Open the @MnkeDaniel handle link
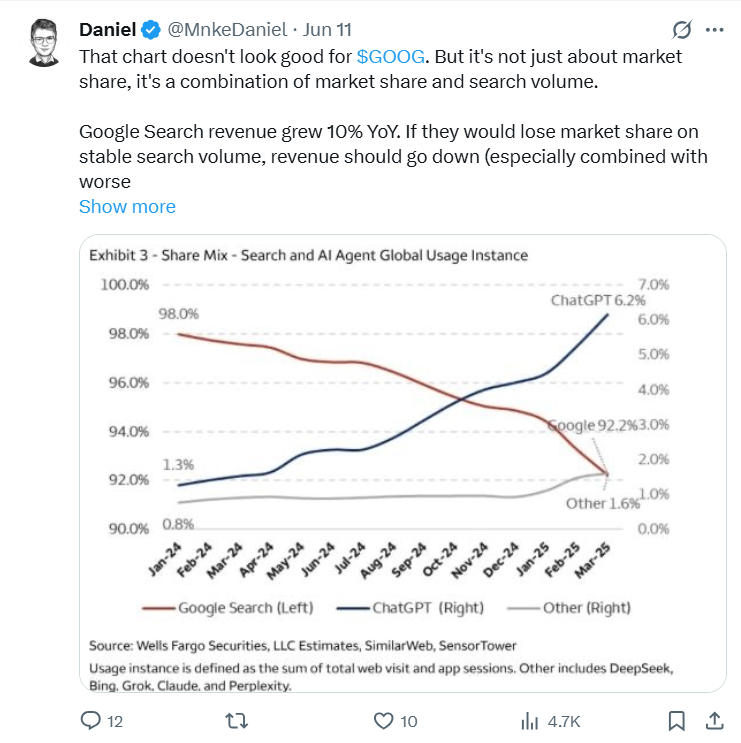The image size is (741, 743). [x=227, y=30]
